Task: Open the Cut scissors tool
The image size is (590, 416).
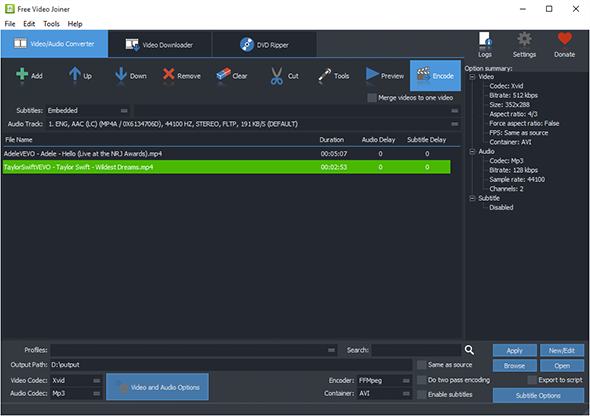Action: 277,76
